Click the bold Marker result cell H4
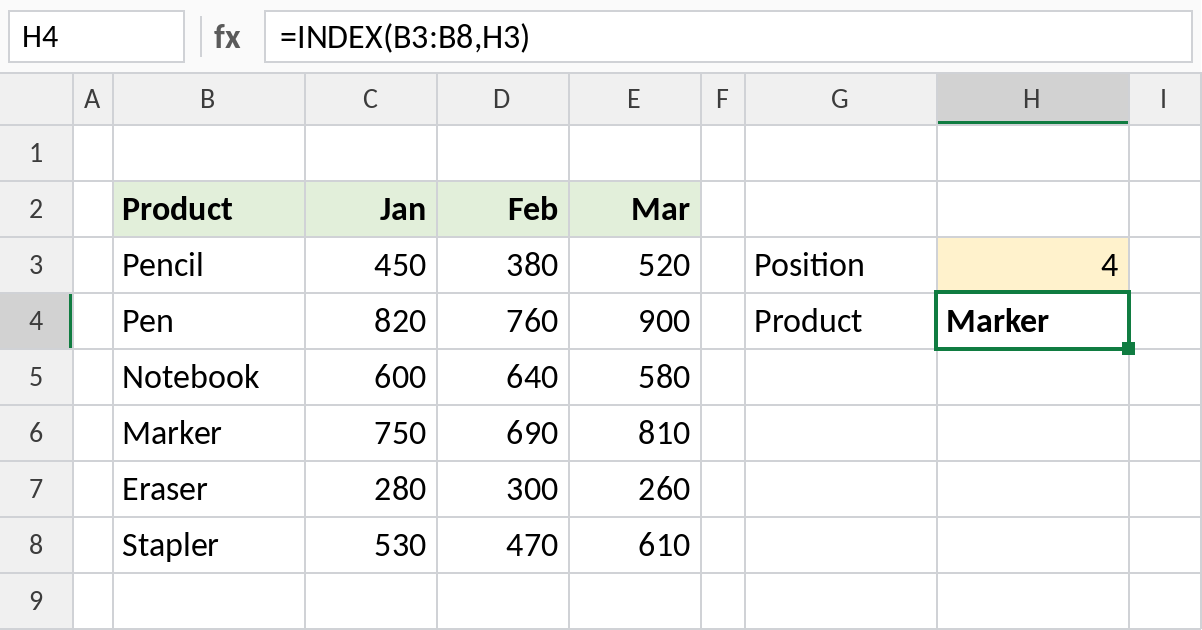 [1033, 321]
